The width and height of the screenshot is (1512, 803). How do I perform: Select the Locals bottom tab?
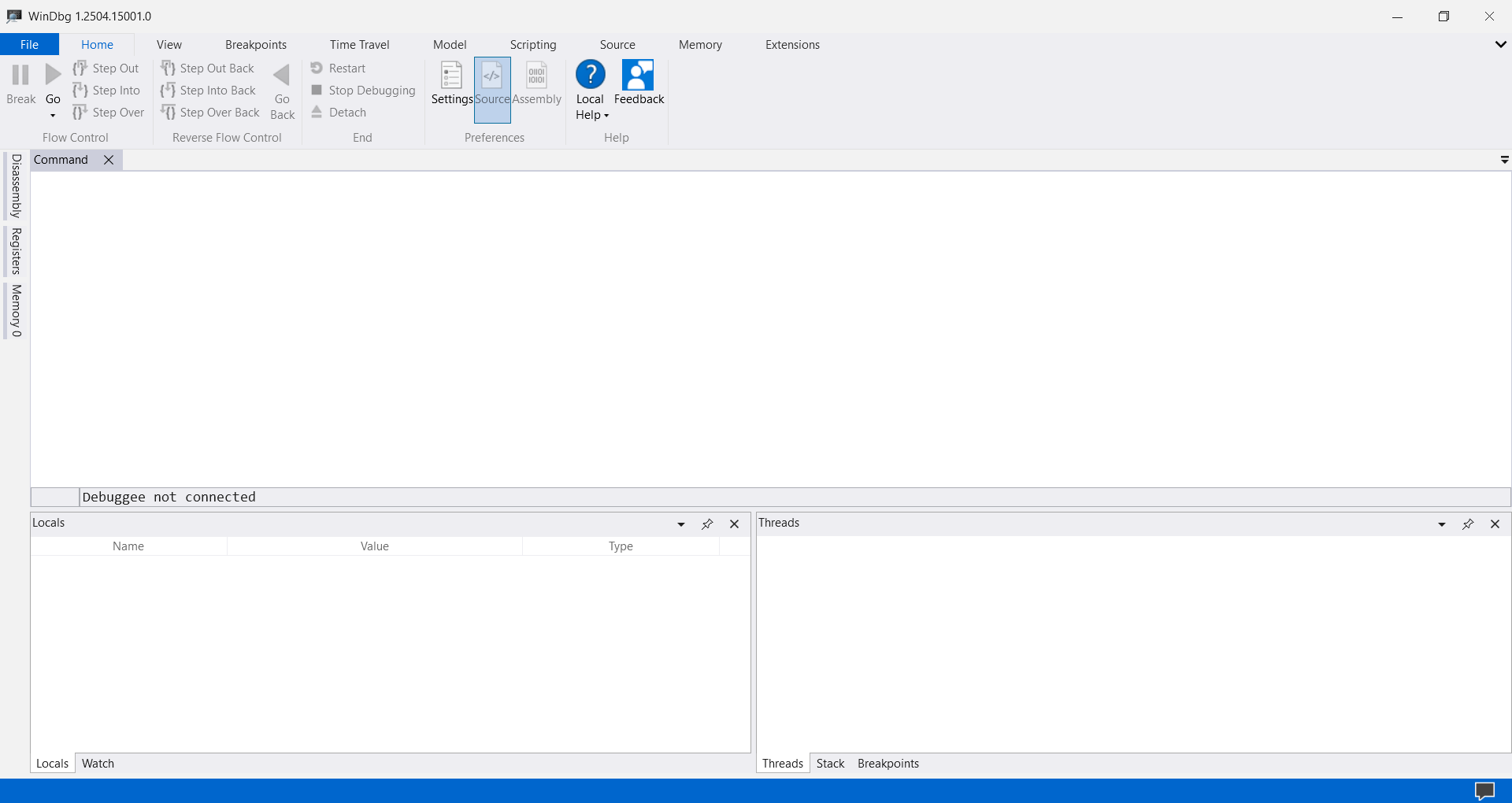point(53,764)
